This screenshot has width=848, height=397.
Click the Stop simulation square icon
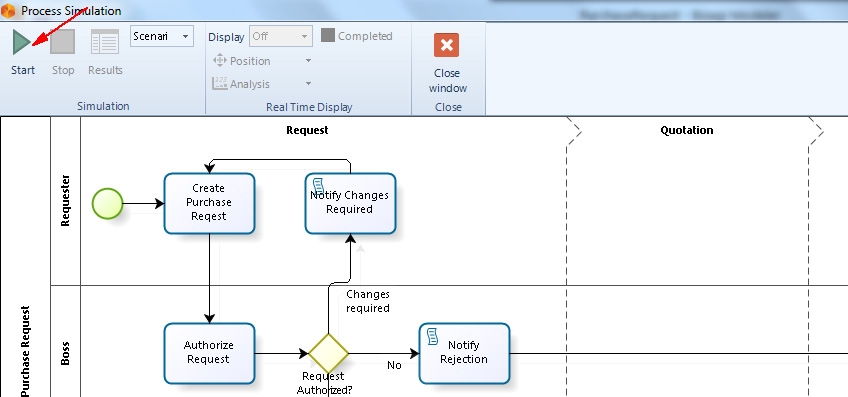point(63,42)
